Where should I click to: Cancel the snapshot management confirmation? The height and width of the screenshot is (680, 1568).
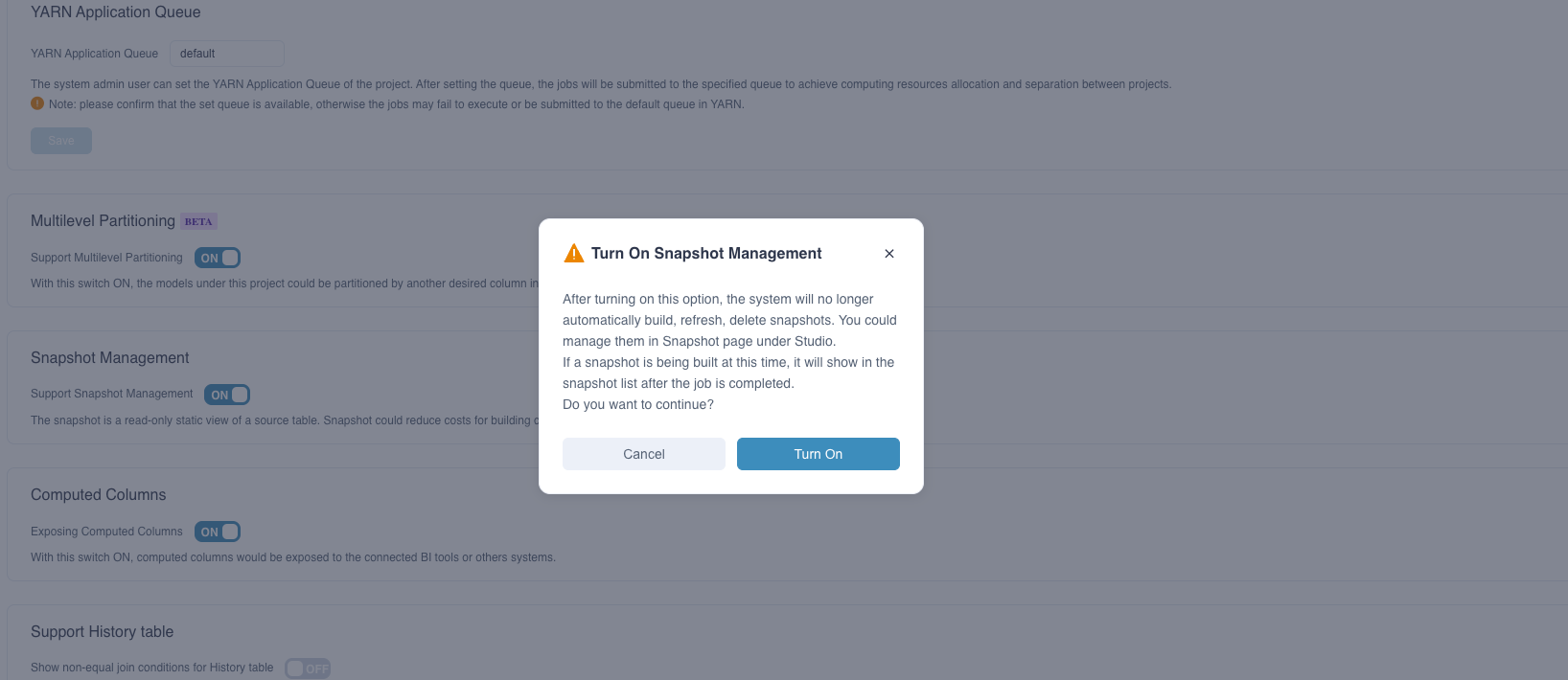644,454
